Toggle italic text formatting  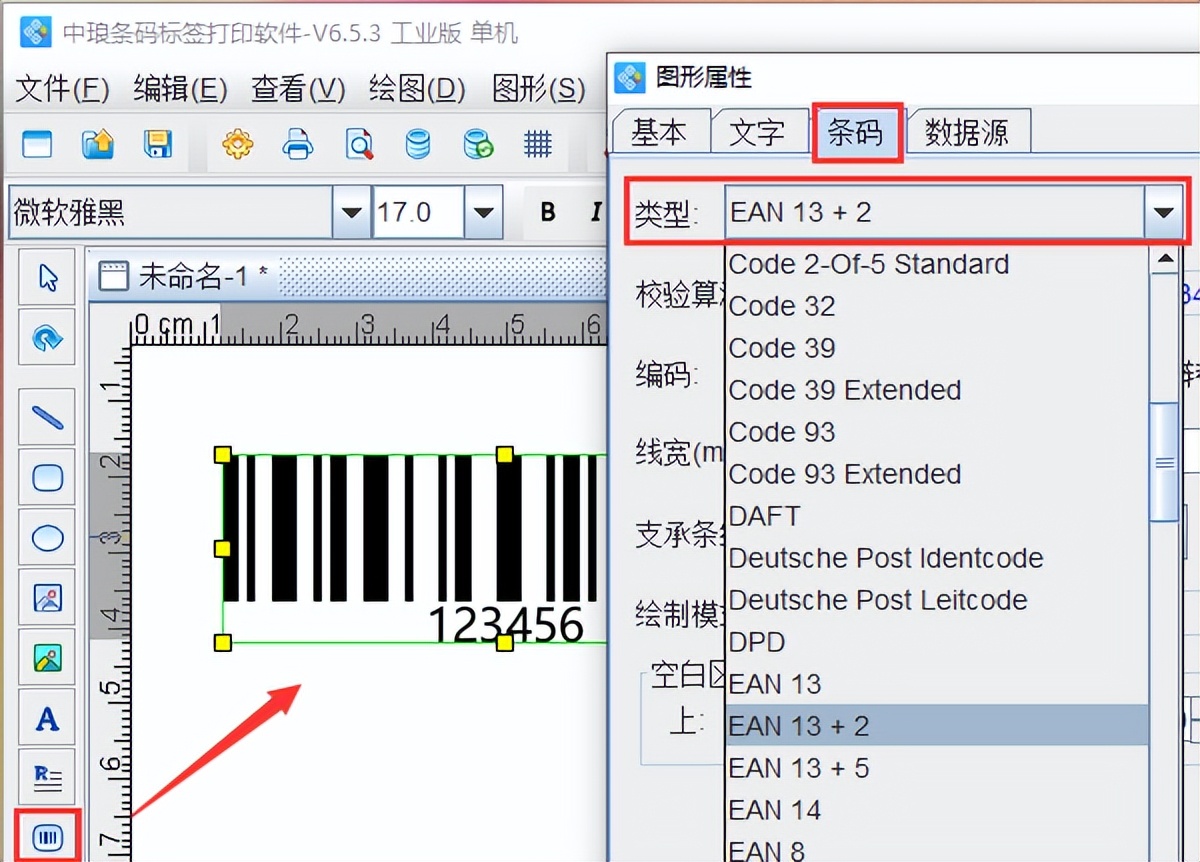pos(597,211)
